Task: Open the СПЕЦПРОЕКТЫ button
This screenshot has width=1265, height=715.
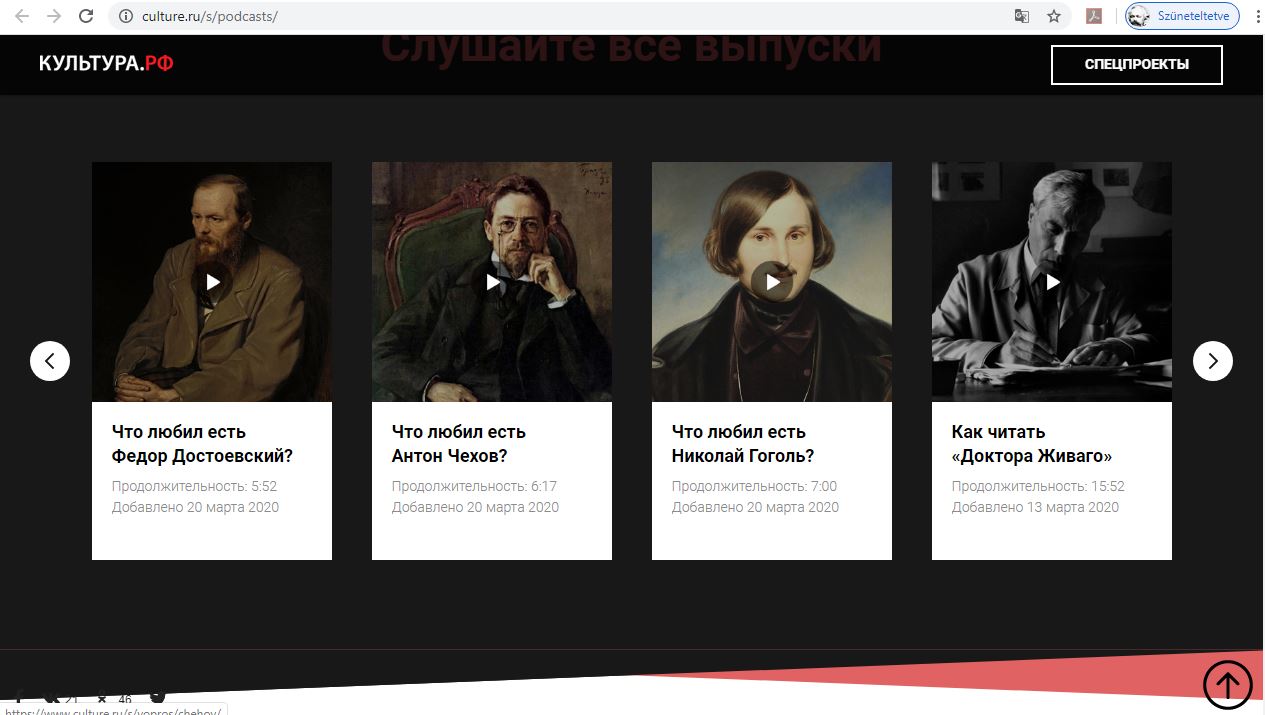Action: pos(1137,65)
